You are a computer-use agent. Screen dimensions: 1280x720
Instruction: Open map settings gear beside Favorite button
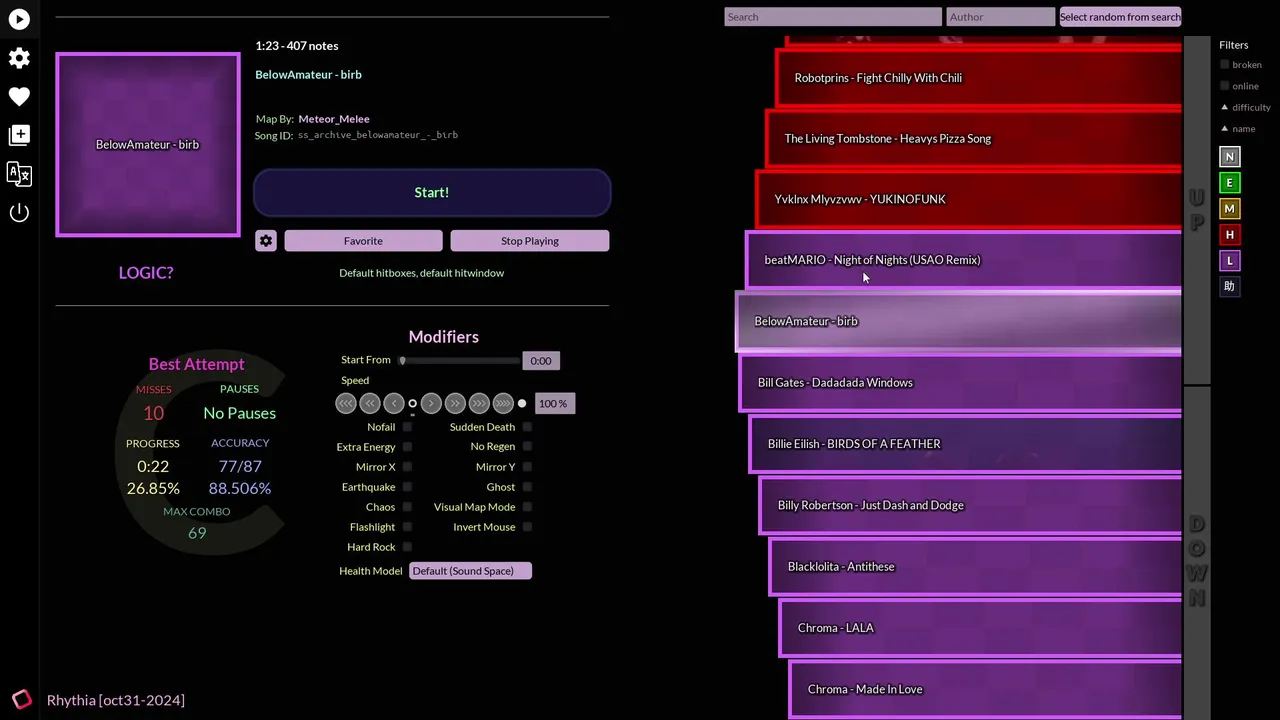pyautogui.click(x=265, y=241)
